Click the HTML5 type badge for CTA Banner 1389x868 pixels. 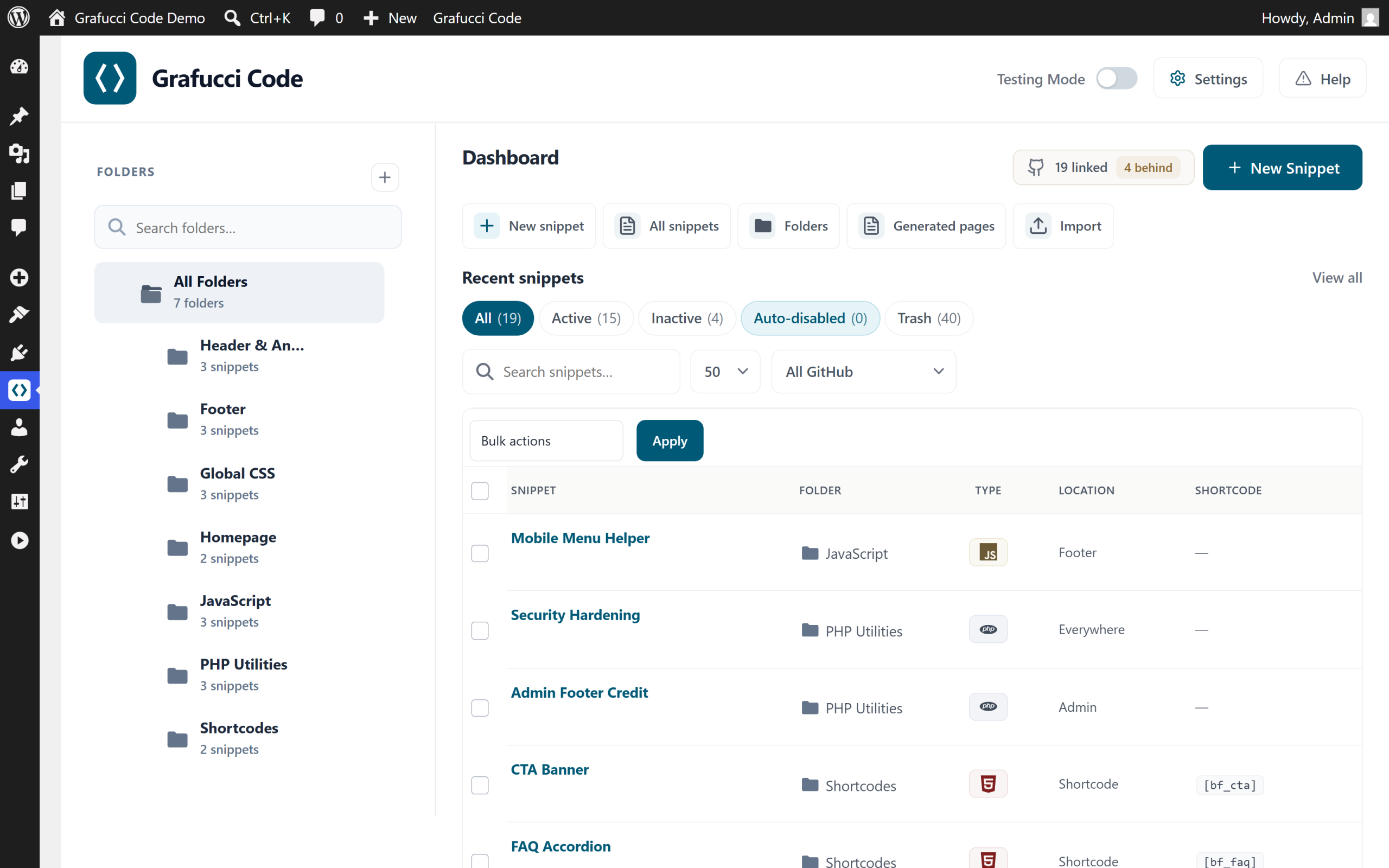tap(988, 783)
